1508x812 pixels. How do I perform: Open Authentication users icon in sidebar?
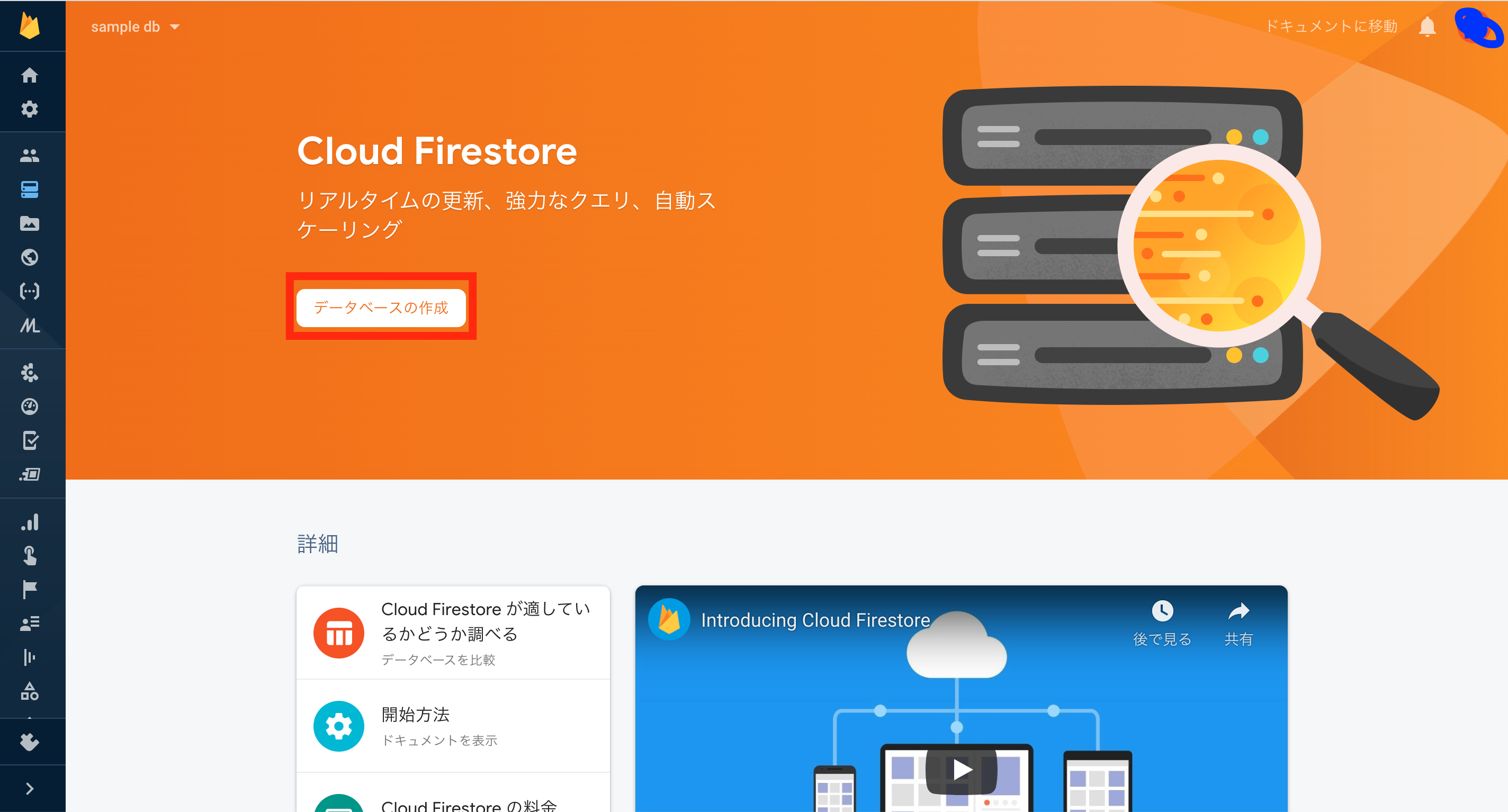[x=29, y=156]
